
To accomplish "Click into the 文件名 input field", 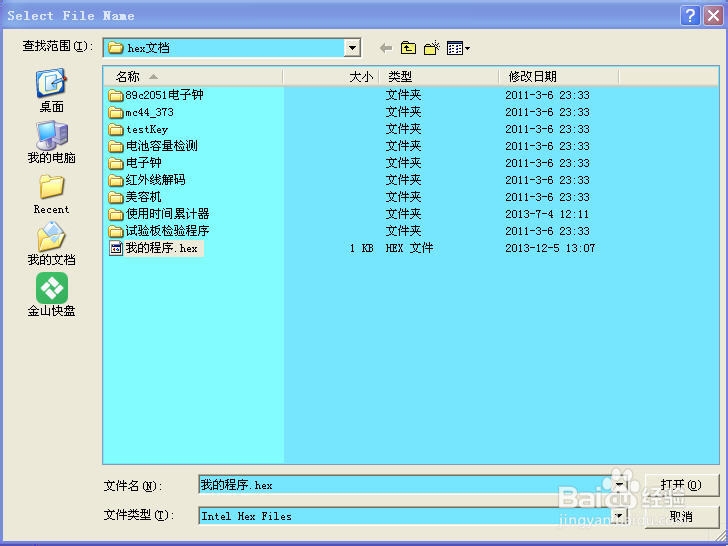I will (405, 485).
